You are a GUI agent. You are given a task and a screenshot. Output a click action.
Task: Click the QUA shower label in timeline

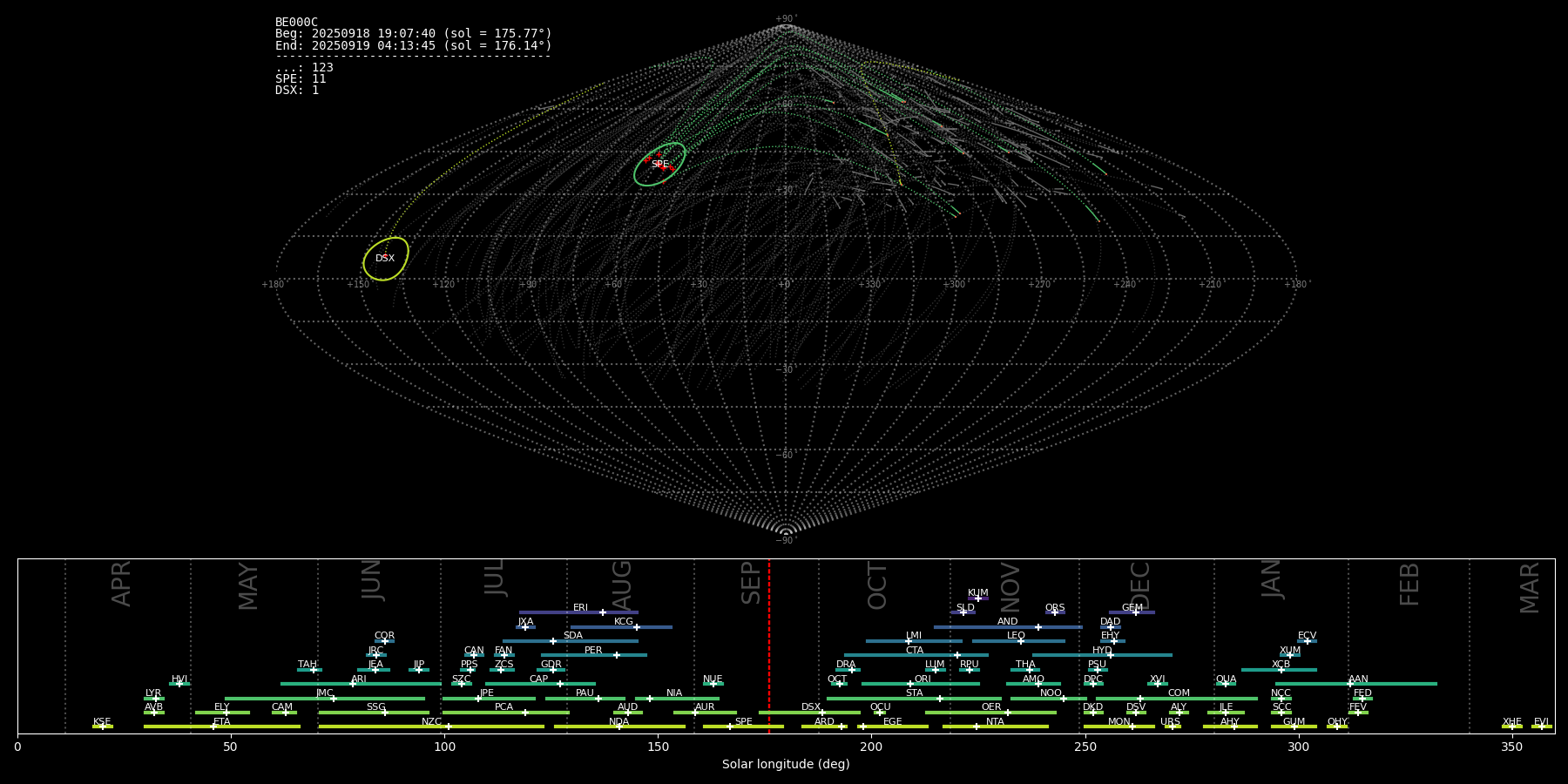click(1227, 679)
